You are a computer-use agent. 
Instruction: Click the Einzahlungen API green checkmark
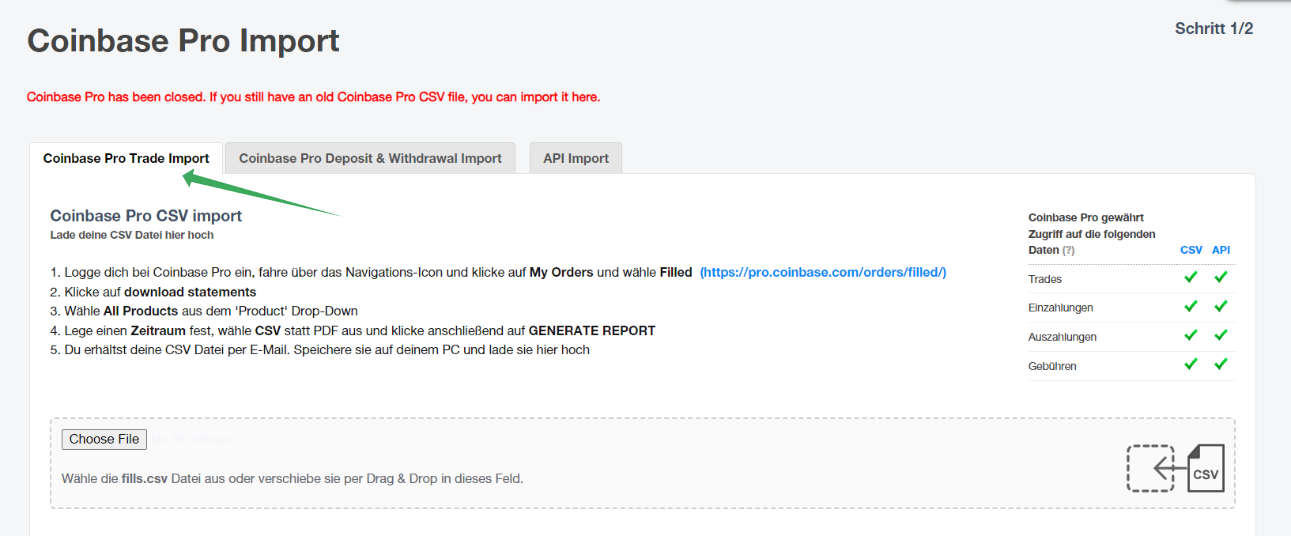click(x=1221, y=307)
